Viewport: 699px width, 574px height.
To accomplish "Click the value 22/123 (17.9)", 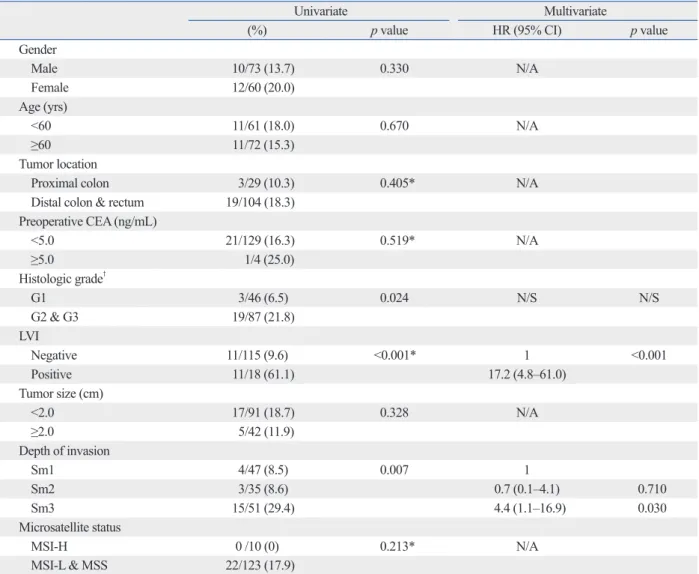I will pyautogui.click(x=260, y=566).
